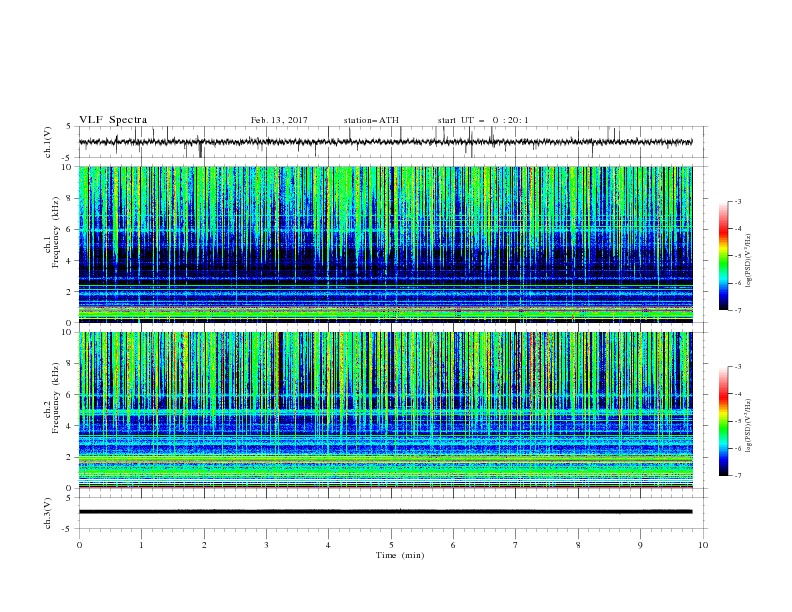Click the "ch.1(V)" axis label
This screenshot has width=792, height=612.
coord(48,142)
